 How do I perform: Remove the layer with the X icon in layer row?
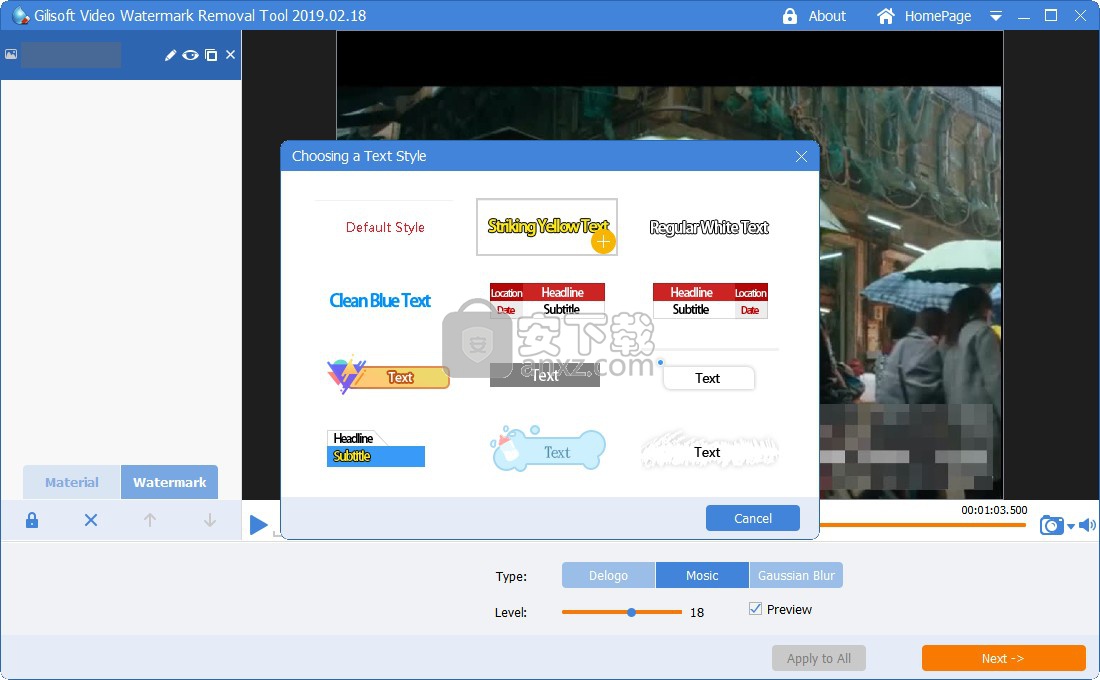230,55
